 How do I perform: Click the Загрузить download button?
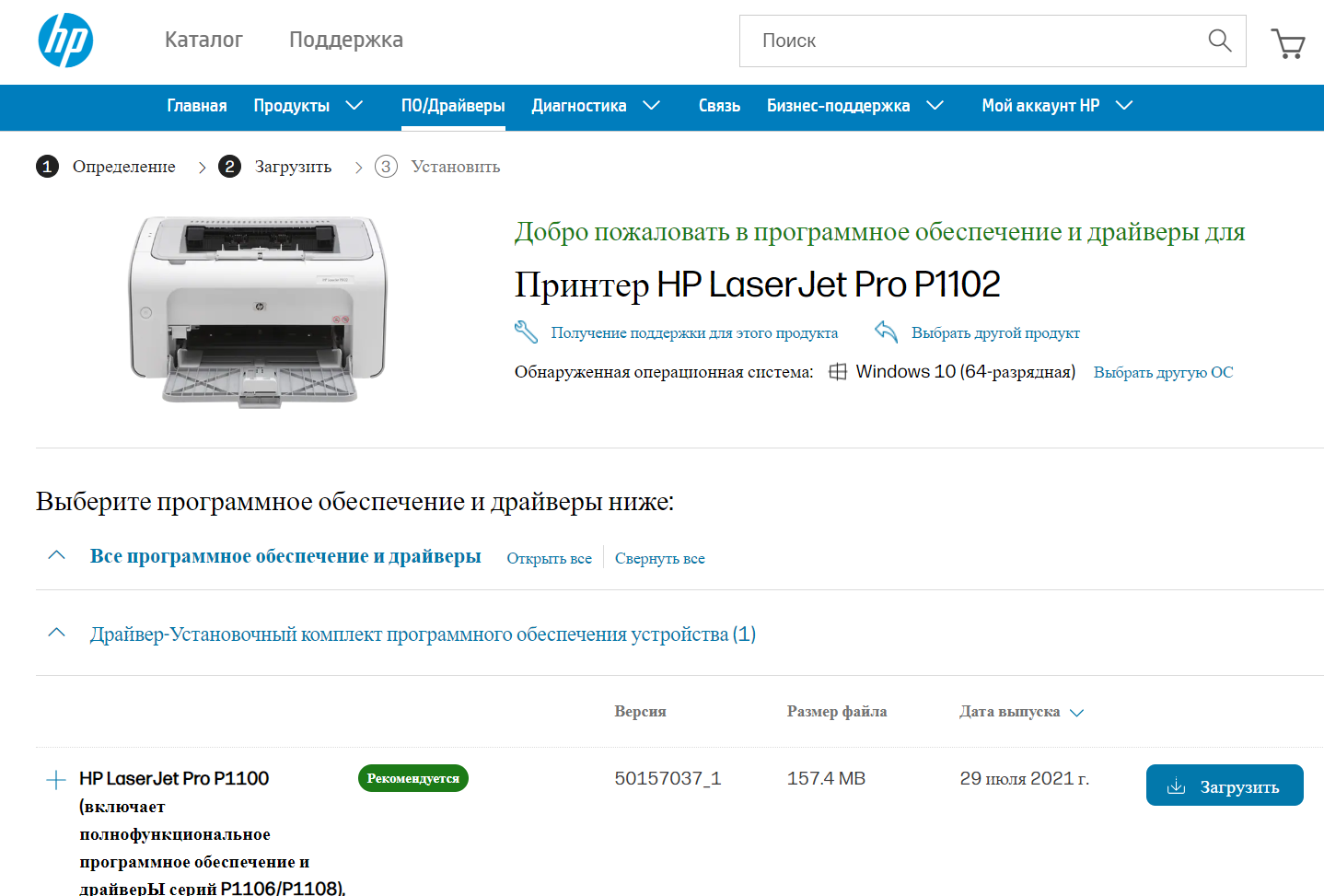tap(1225, 785)
